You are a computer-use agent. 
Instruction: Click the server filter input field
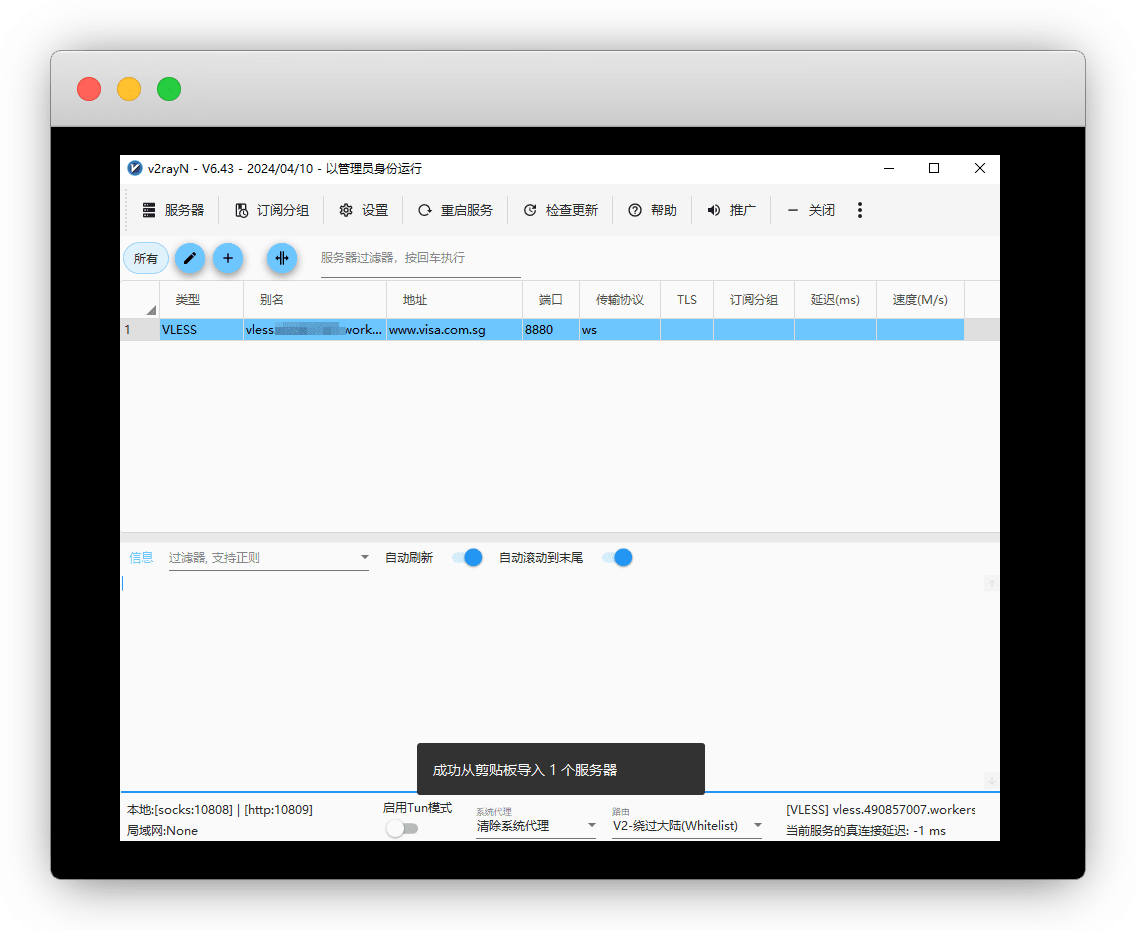click(420, 258)
